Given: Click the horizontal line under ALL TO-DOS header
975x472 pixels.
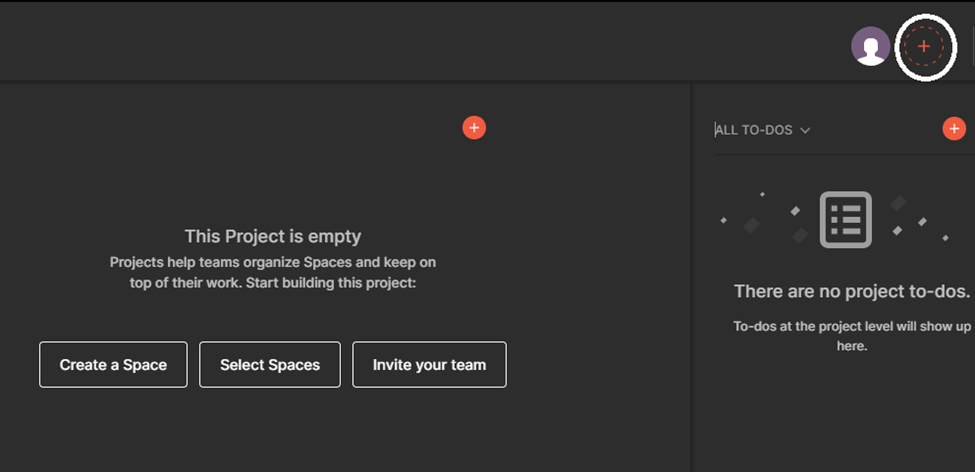Looking at the screenshot, I should point(840,154).
